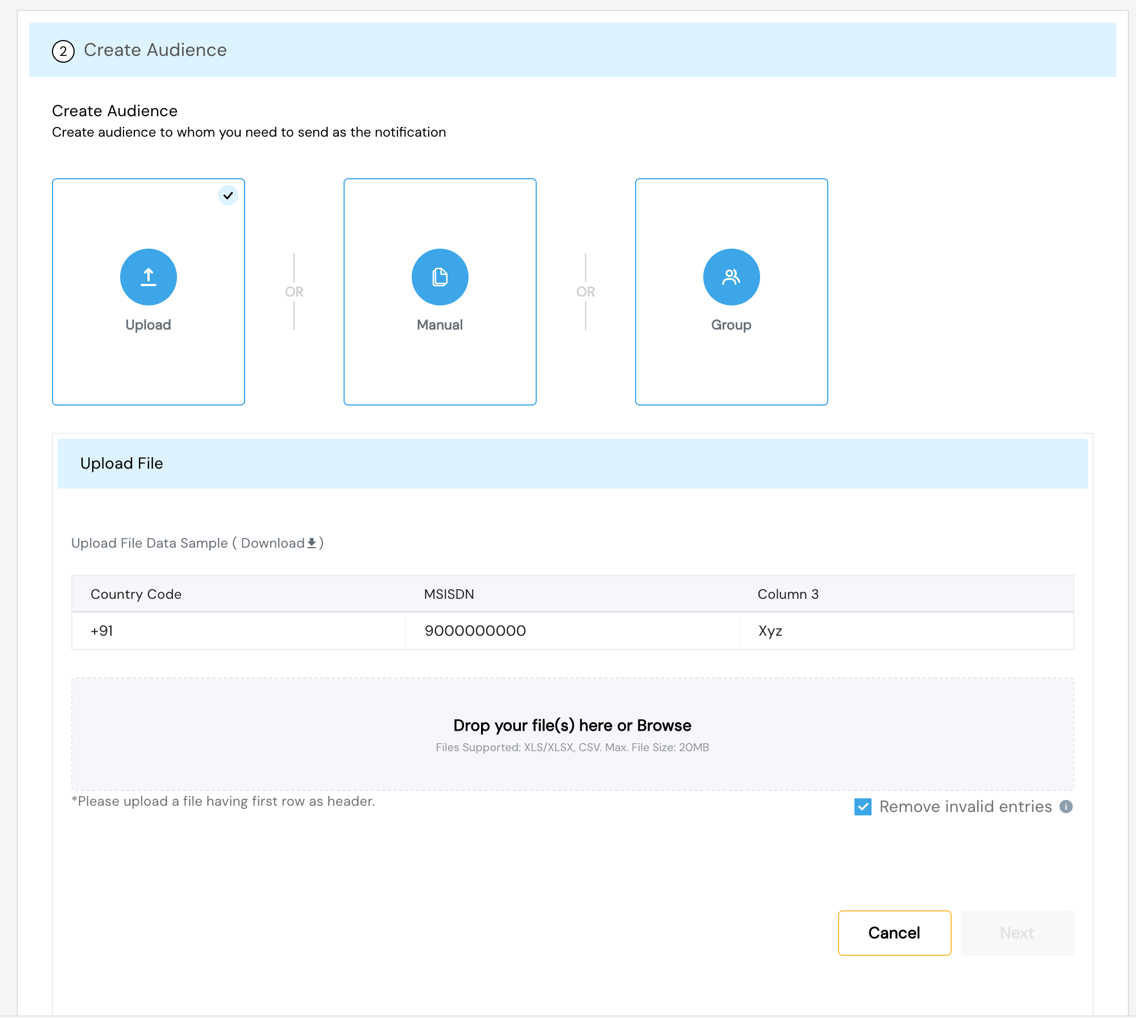The image size is (1136, 1018).
Task: Click the Upload card label
Action: [149, 325]
